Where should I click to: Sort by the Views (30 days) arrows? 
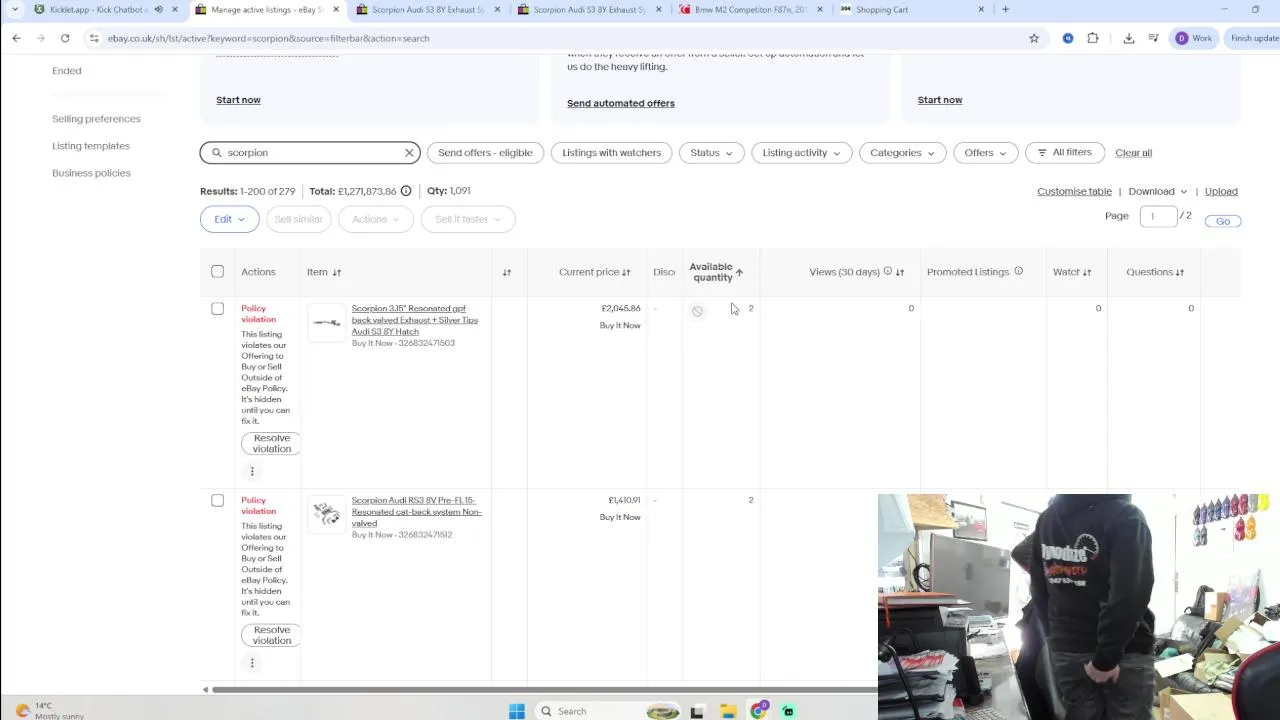click(x=900, y=272)
